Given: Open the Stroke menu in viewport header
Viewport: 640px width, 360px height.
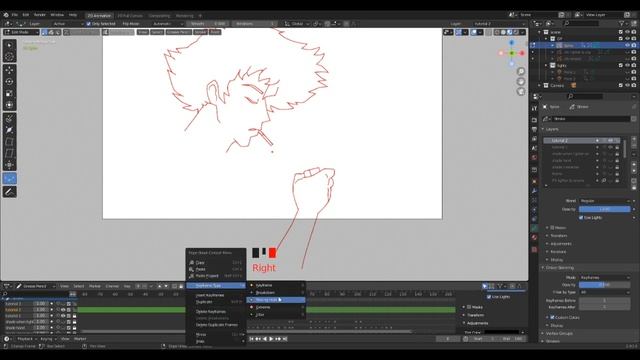Looking at the screenshot, I should pos(200,32).
